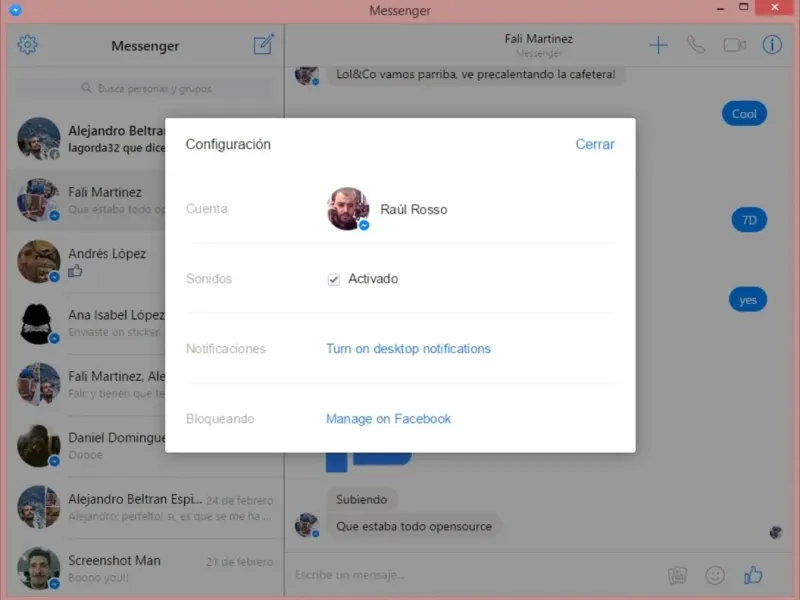Open conversation info icon
800x600 pixels.
coord(772,45)
